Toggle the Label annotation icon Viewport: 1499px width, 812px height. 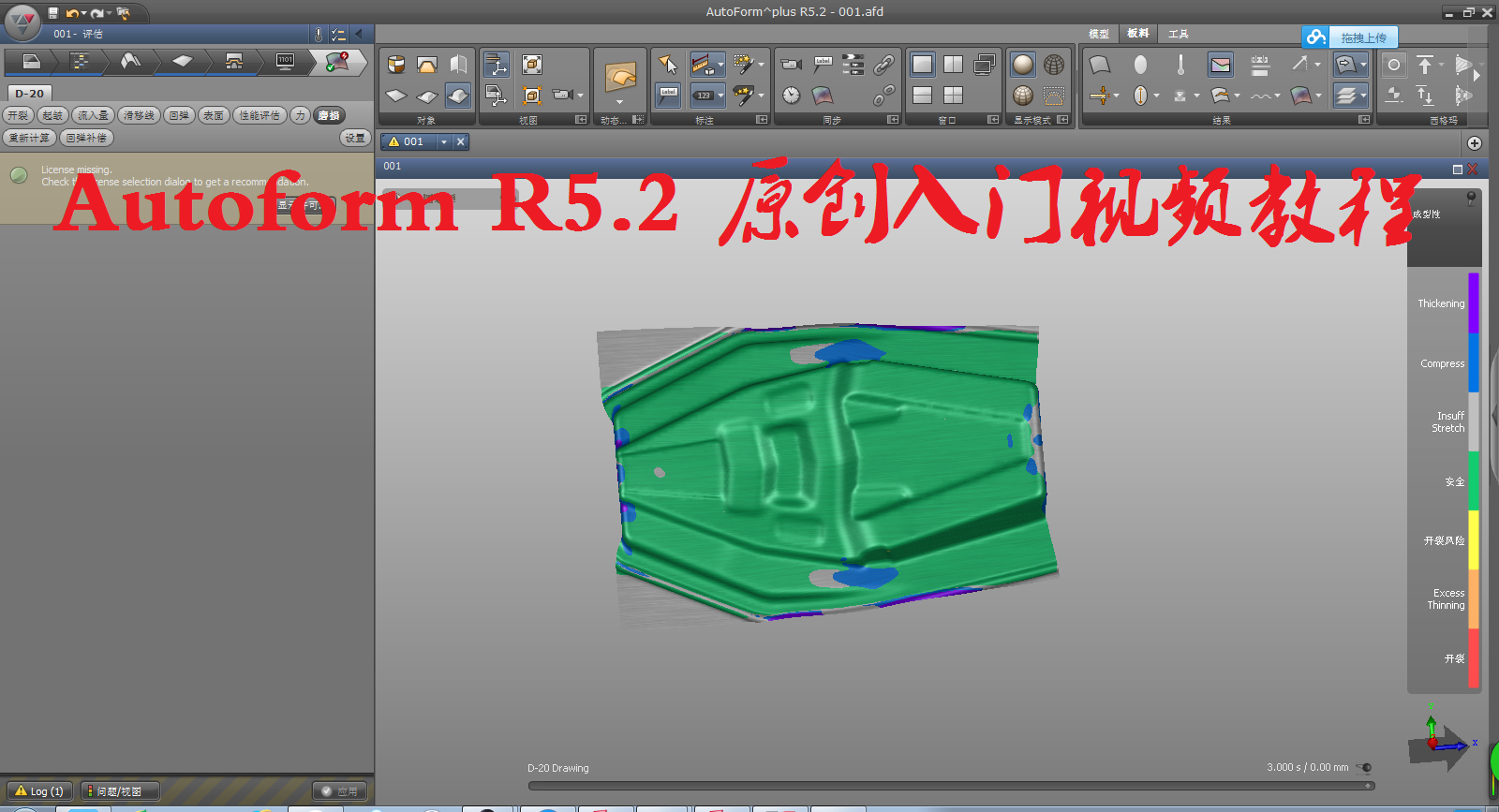[668, 96]
